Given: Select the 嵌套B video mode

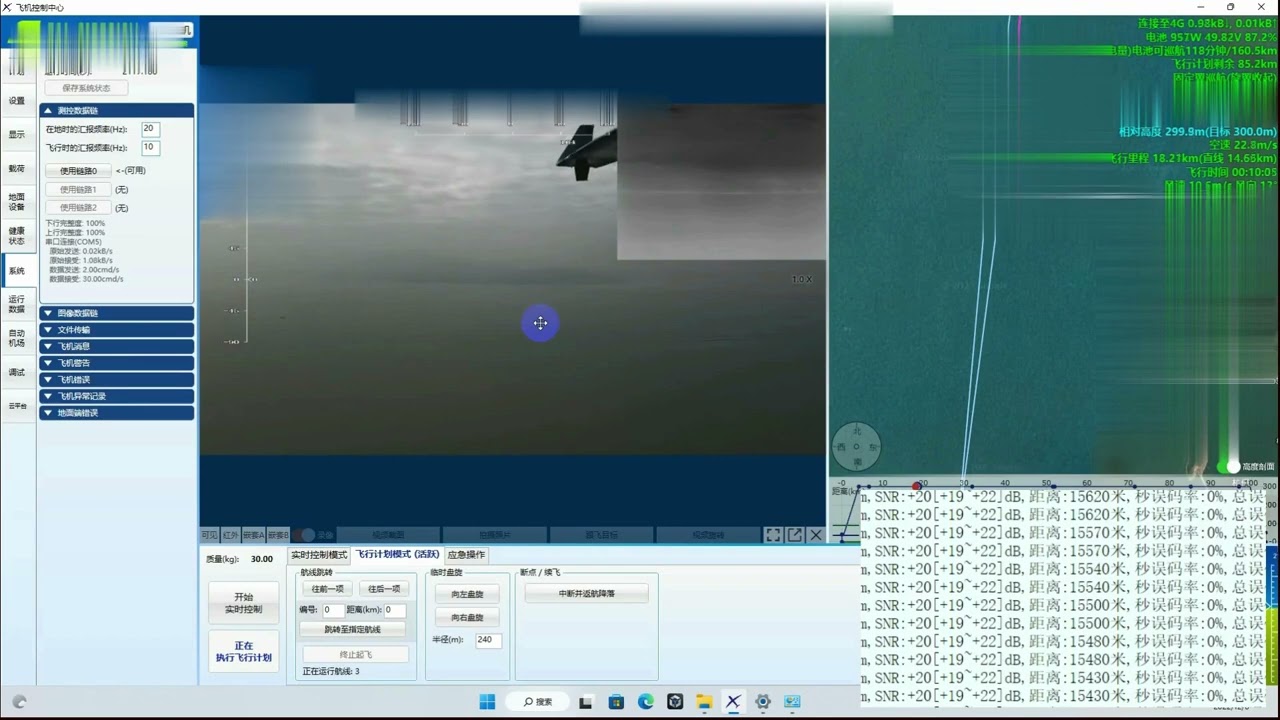Looking at the screenshot, I should point(277,535).
